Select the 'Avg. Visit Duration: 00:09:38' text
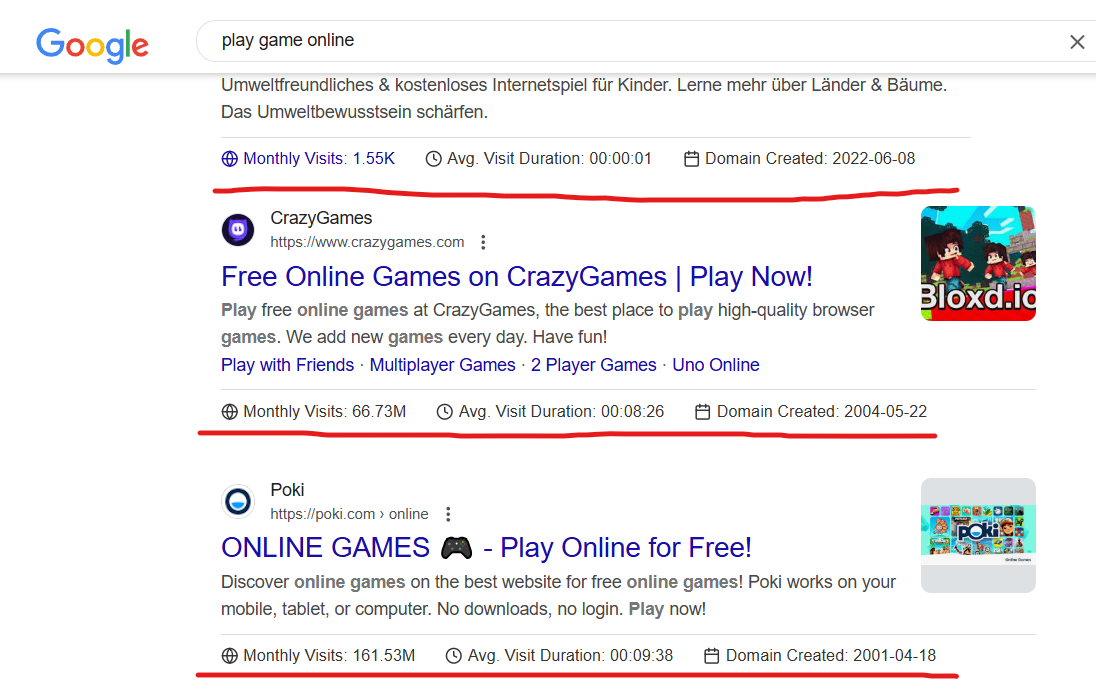Screen dimensions: 1096x691 click(570, 655)
